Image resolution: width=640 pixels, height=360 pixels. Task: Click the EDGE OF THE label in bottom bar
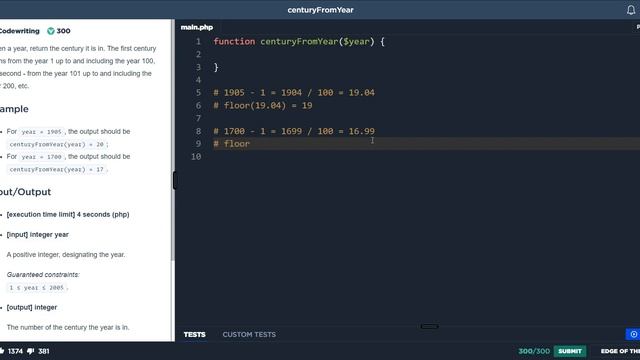coord(620,351)
